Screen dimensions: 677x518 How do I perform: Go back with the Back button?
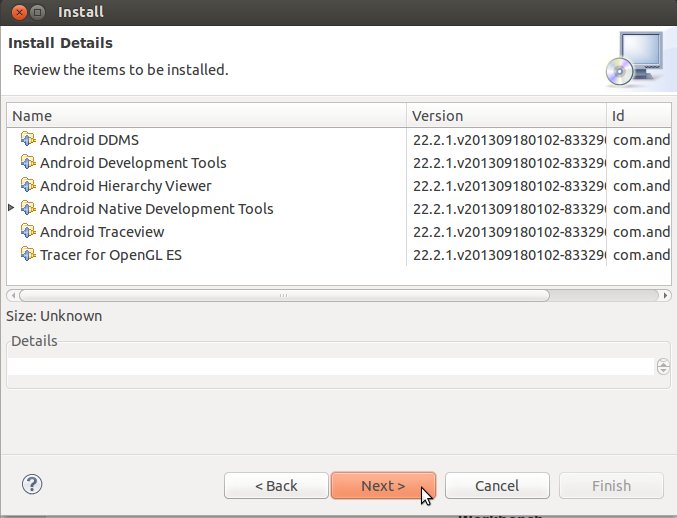(276, 486)
